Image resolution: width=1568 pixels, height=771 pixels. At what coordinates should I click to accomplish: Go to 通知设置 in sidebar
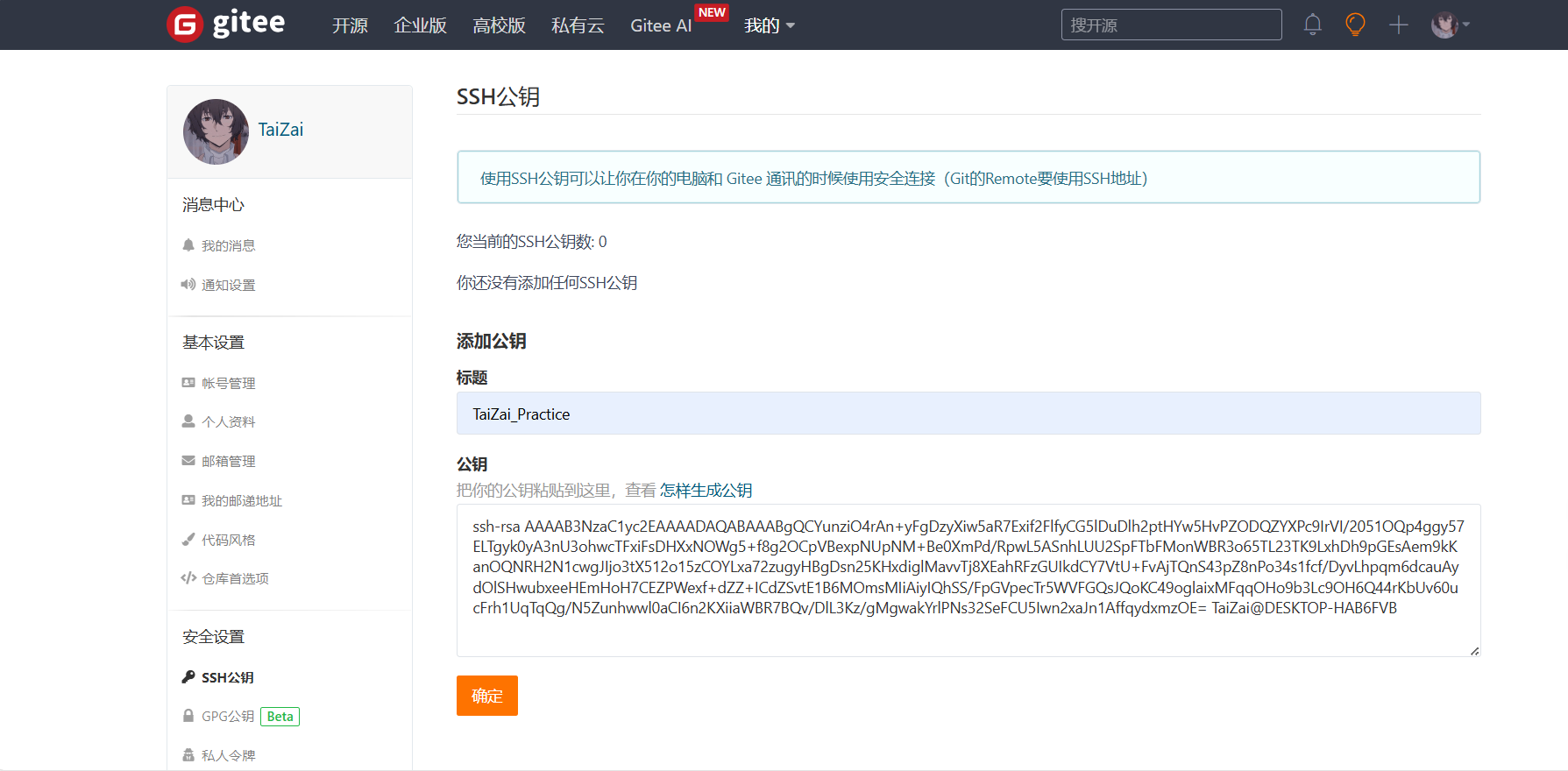(228, 285)
